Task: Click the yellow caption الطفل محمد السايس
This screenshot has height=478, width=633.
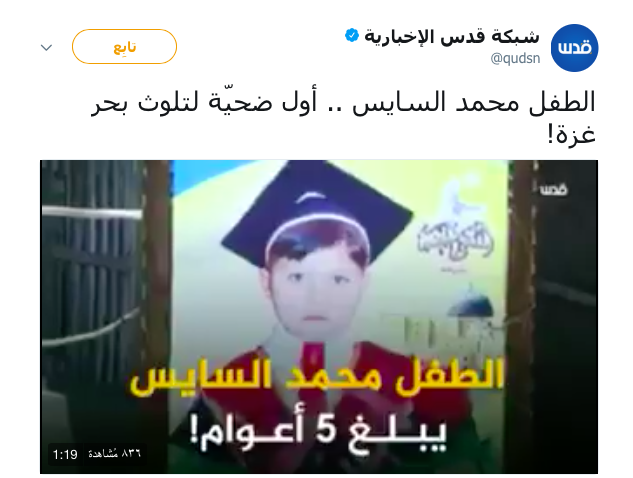Action: tap(317, 377)
